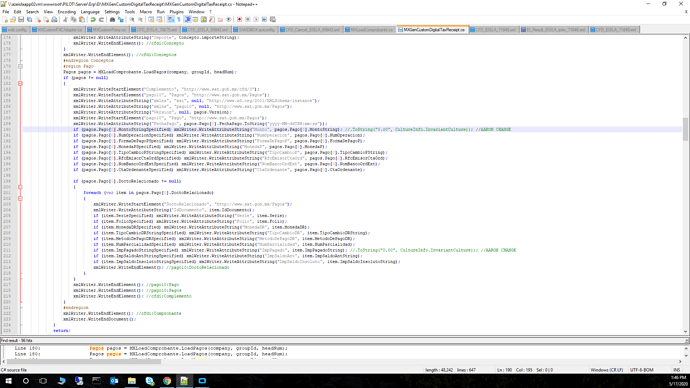
Task: Click the Document Map toolbar icon
Action: pos(203,19)
